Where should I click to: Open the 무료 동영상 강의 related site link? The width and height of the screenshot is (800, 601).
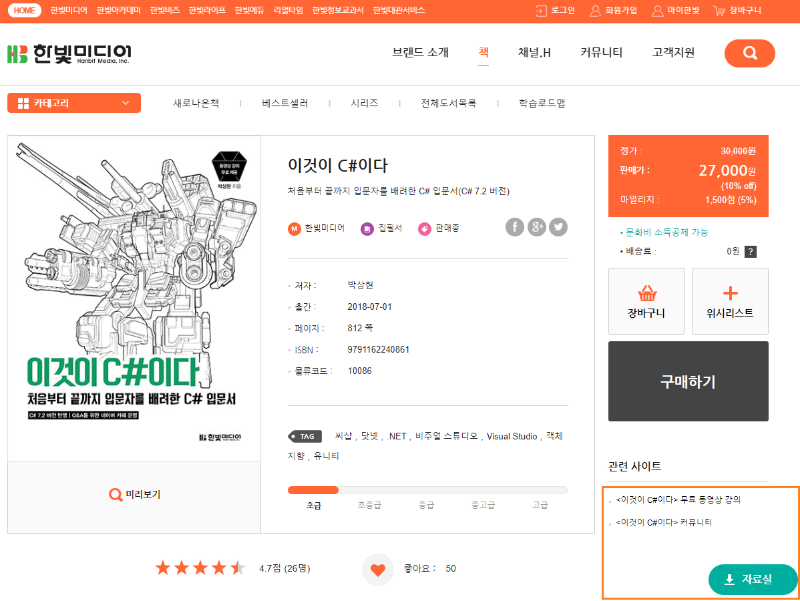pos(678,500)
